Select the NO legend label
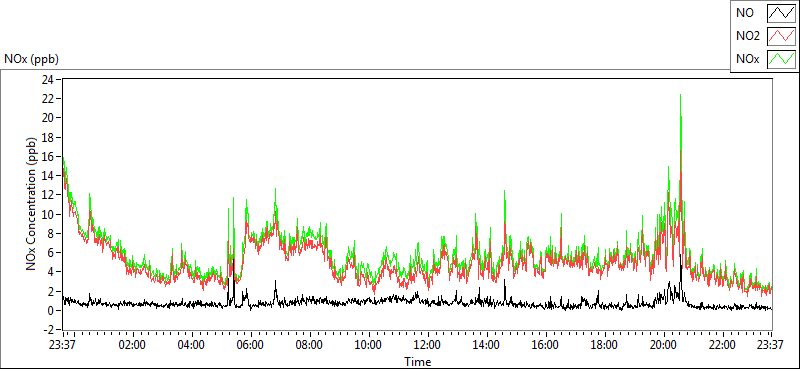This screenshot has width=800, height=369. click(x=742, y=13)
